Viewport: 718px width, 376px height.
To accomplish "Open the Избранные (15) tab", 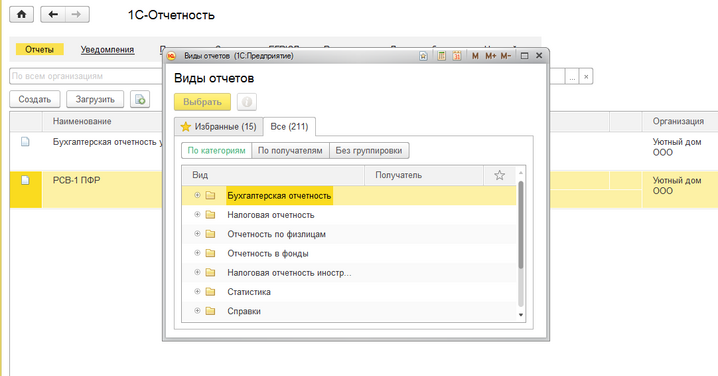I will point(218,127).
